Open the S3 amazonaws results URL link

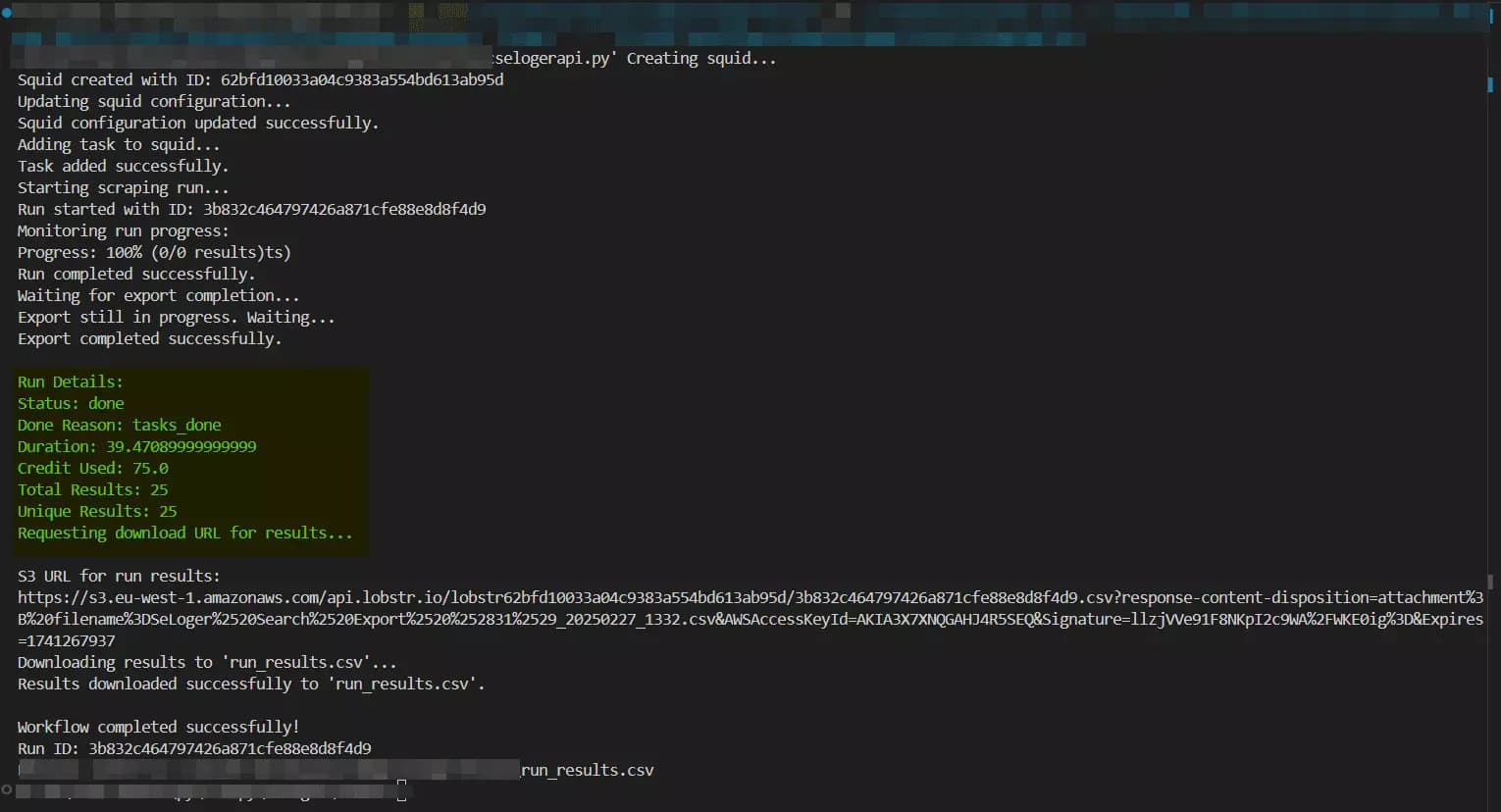click(750, 619)
